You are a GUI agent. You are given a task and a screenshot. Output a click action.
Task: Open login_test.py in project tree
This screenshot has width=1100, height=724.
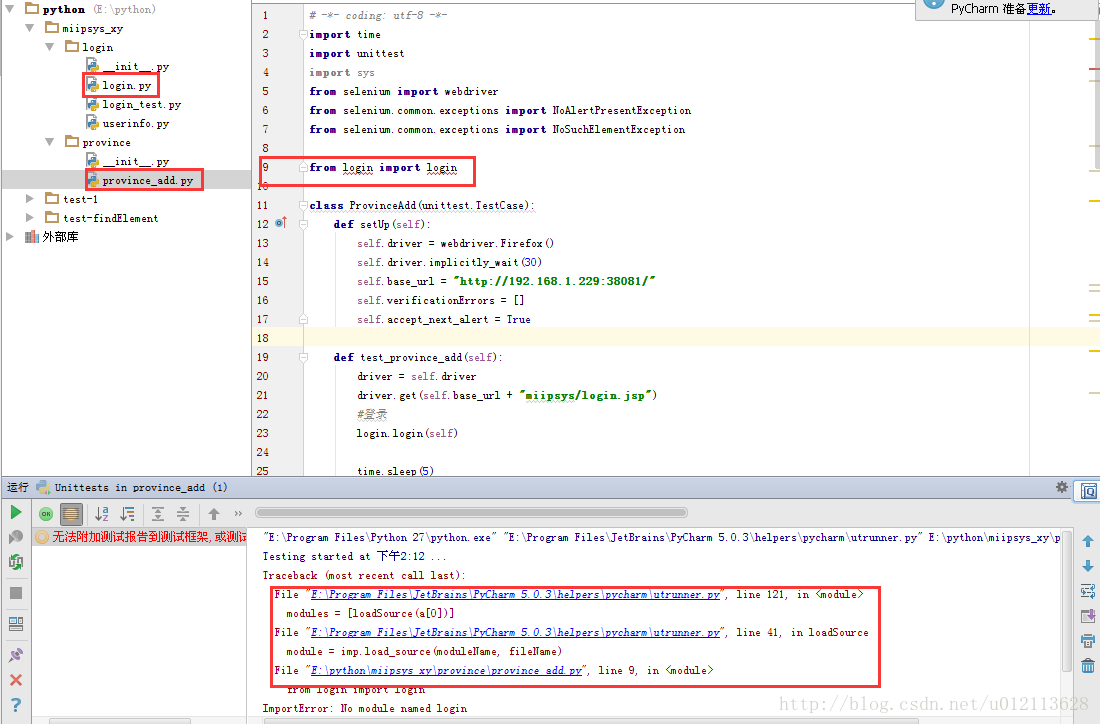click(141, 104)
